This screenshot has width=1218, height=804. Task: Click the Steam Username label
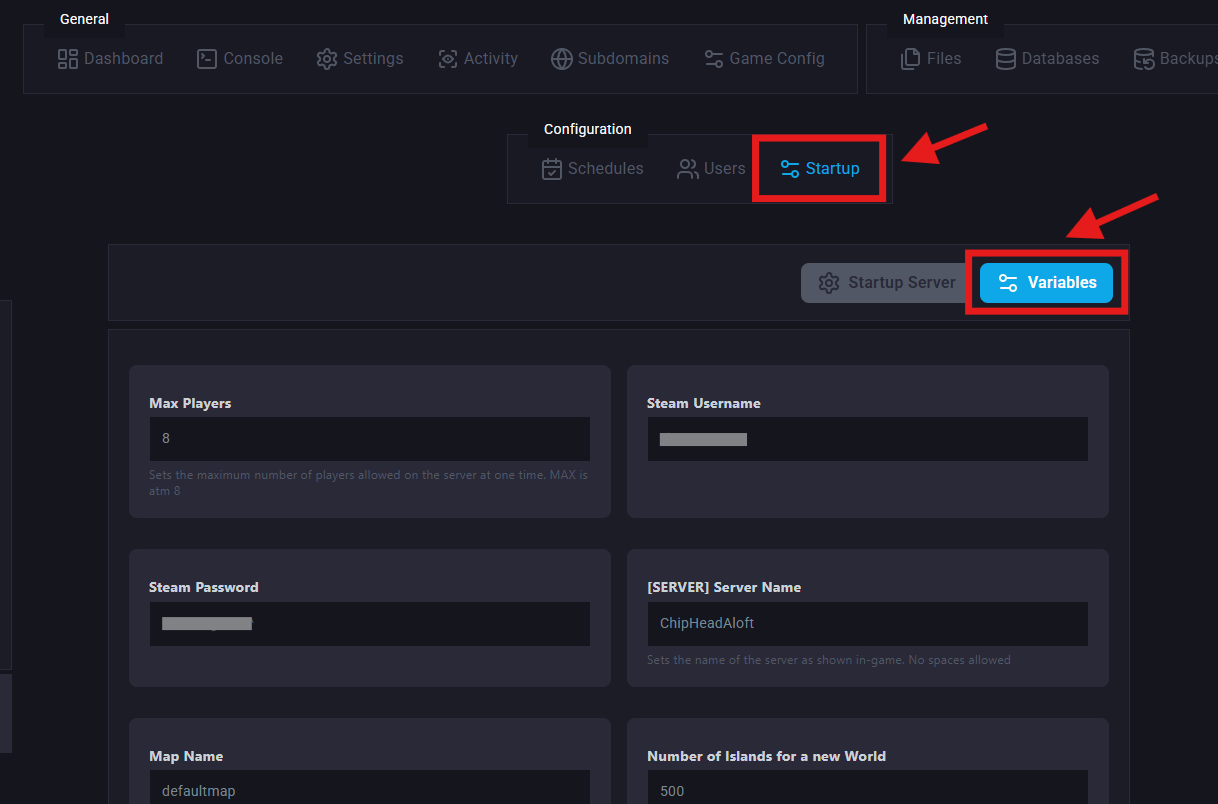704,403
